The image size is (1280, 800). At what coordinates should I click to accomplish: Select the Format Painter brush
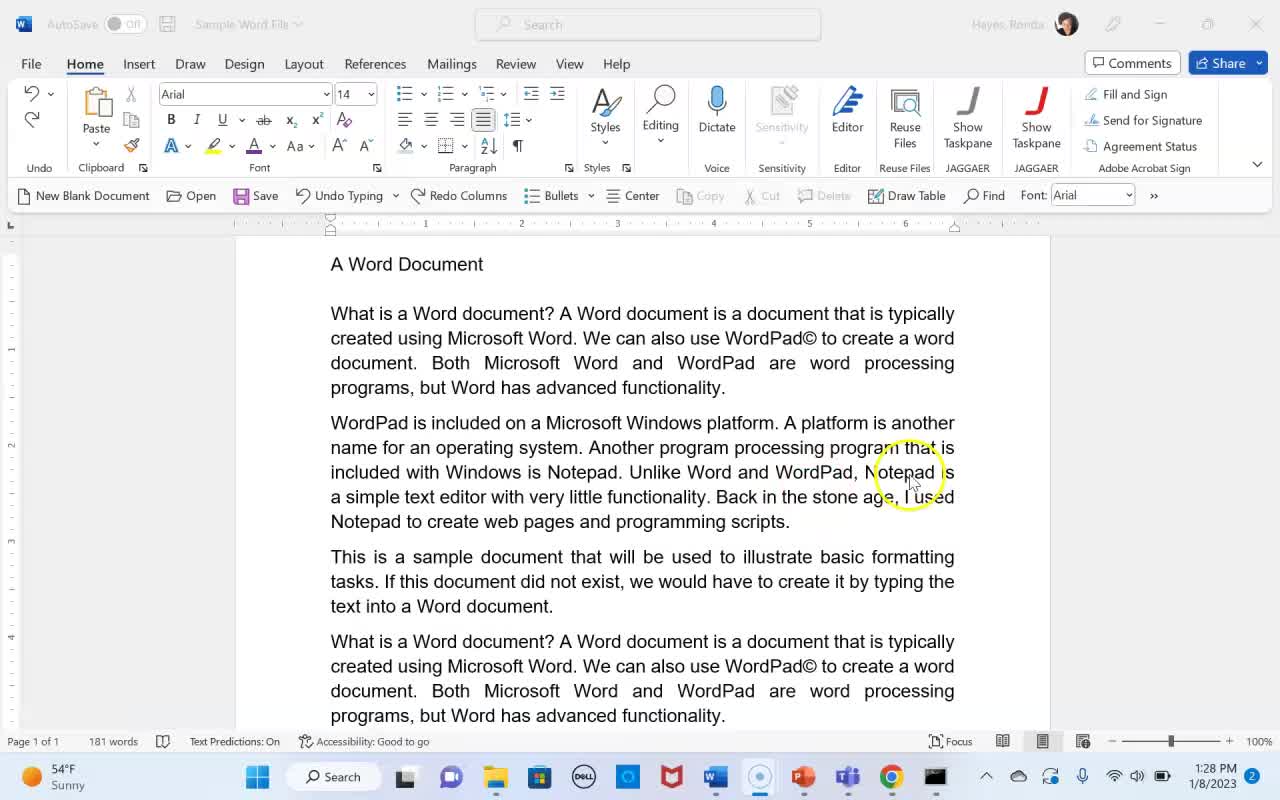click(x=131, y=145)
